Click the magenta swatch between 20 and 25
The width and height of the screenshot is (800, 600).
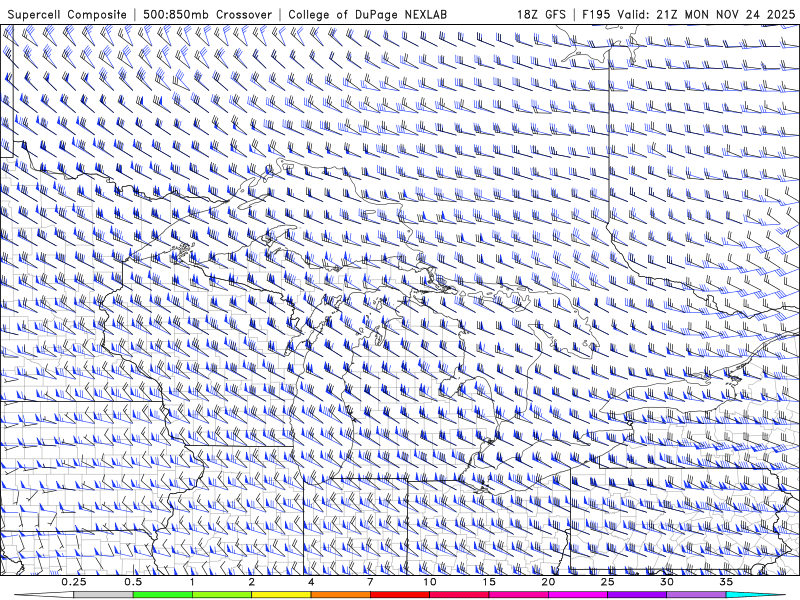(x=578, y=595)
